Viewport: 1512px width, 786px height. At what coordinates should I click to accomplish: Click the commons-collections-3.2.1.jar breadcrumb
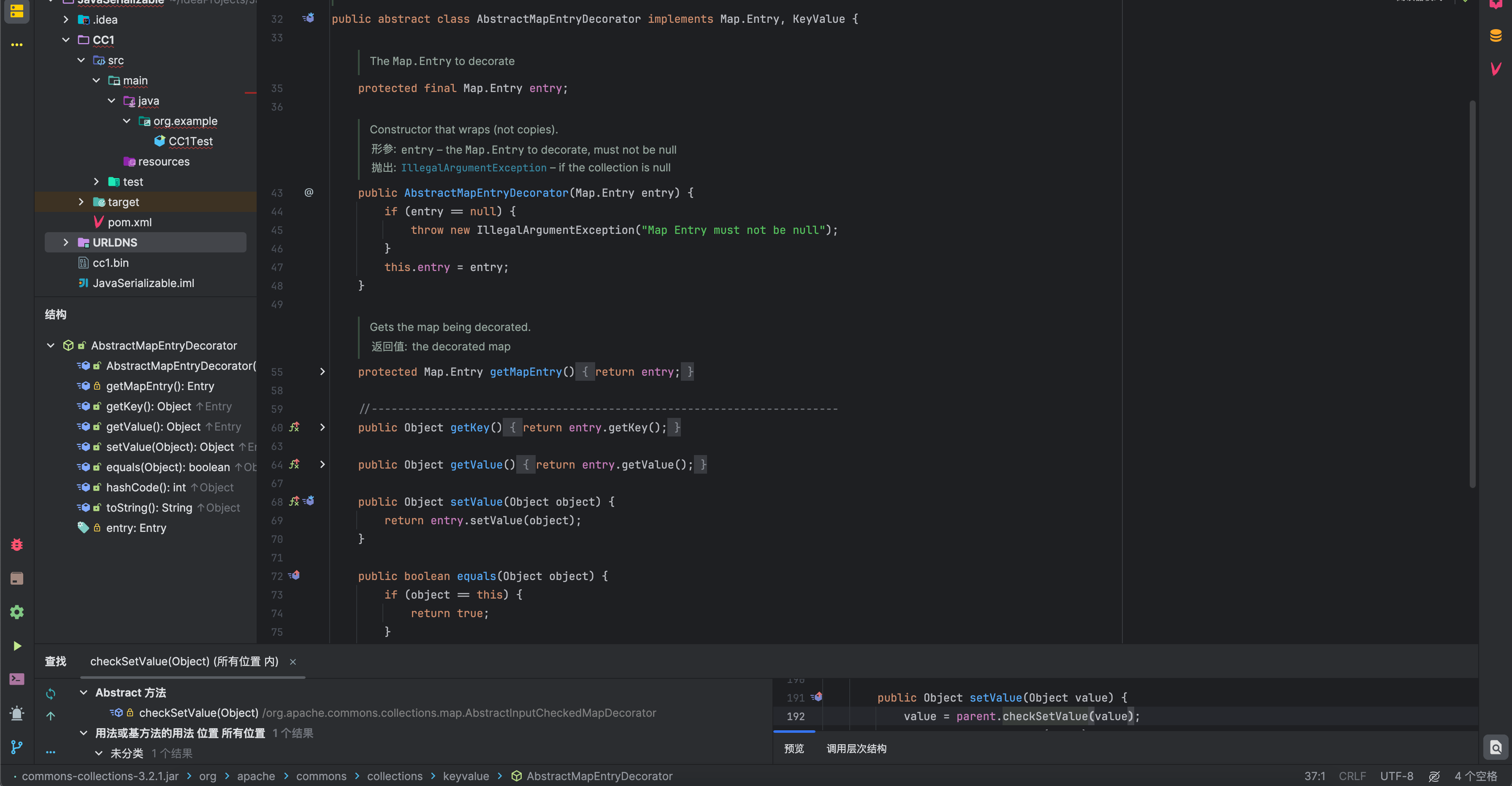100,776
